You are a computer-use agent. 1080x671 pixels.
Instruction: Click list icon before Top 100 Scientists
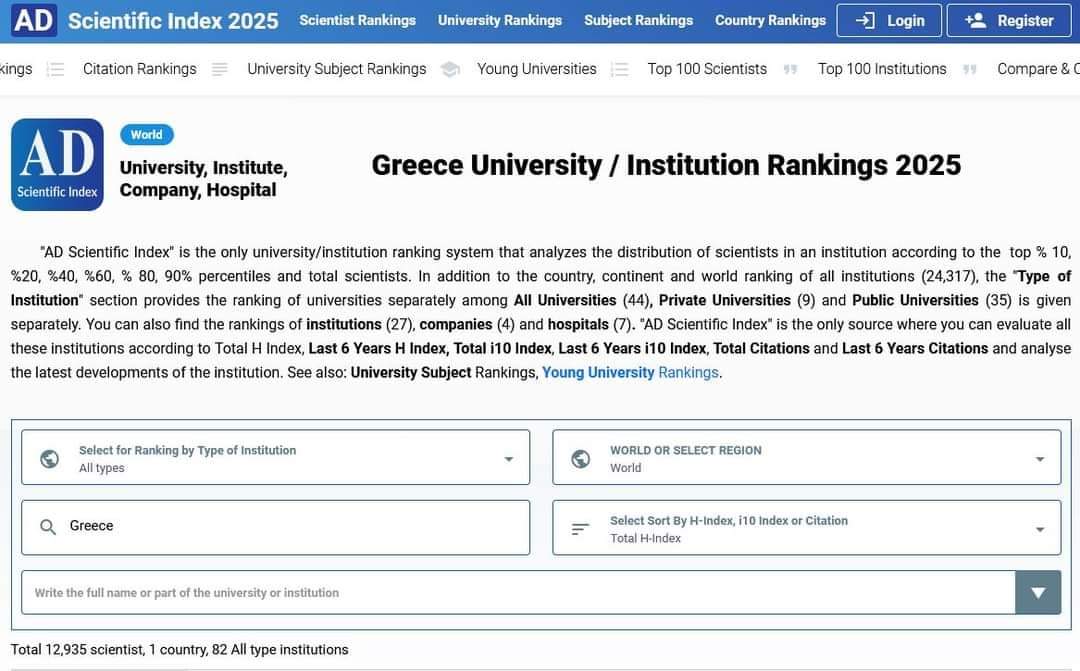(620, 69)
